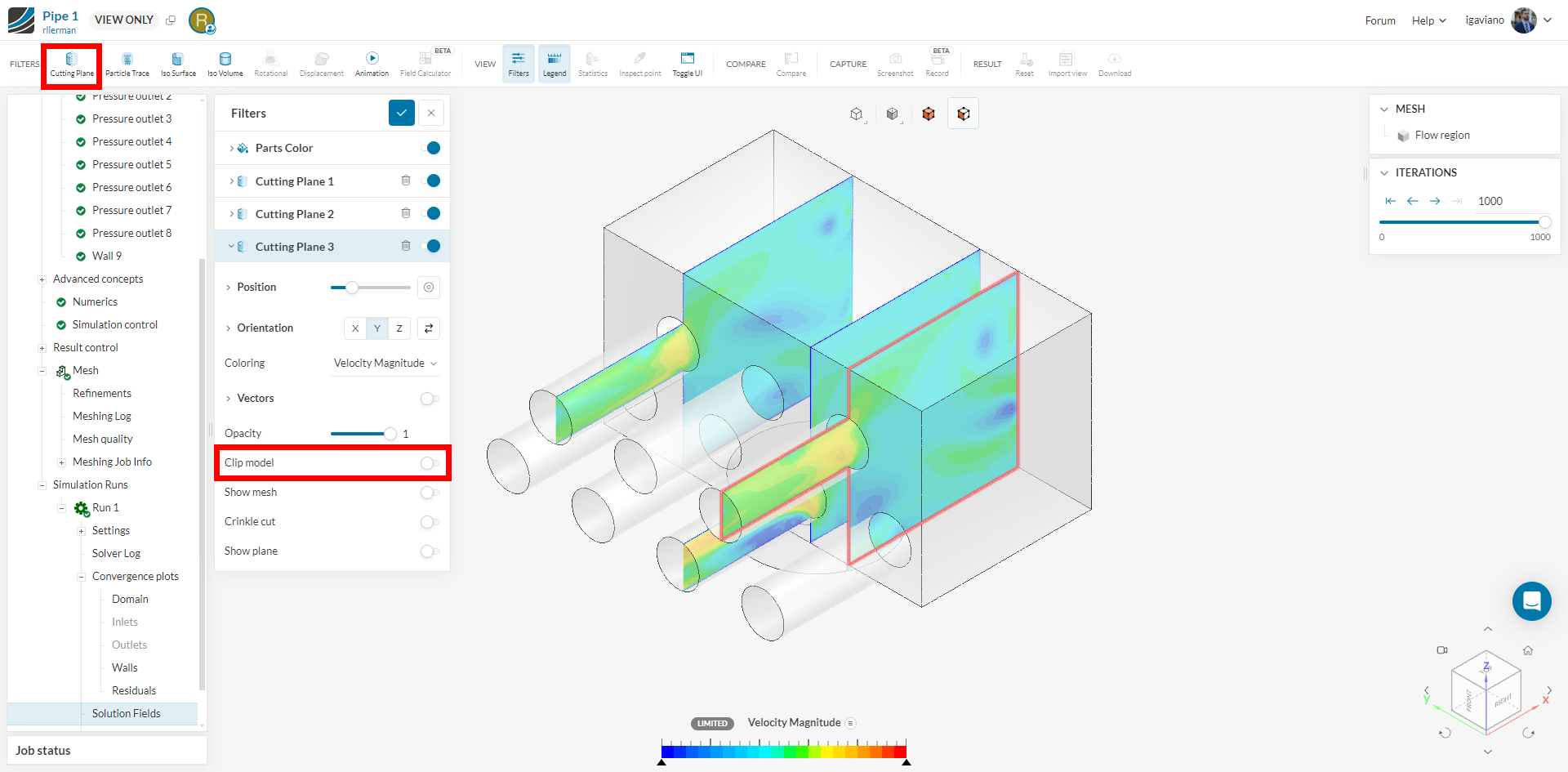Toggle Cutting Plane 3 on or off
Screen dimensions: 1568x772
(431, 246)
